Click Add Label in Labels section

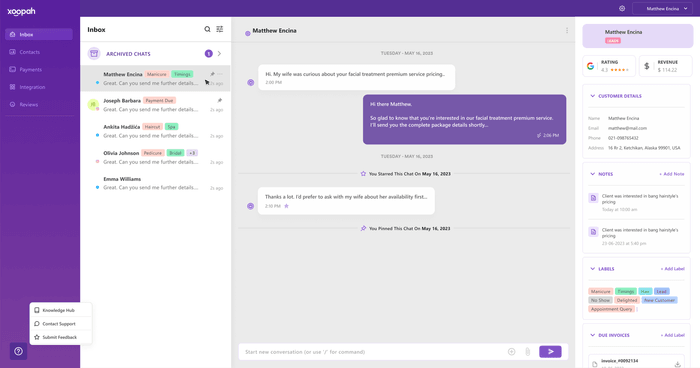pos(672,269)
